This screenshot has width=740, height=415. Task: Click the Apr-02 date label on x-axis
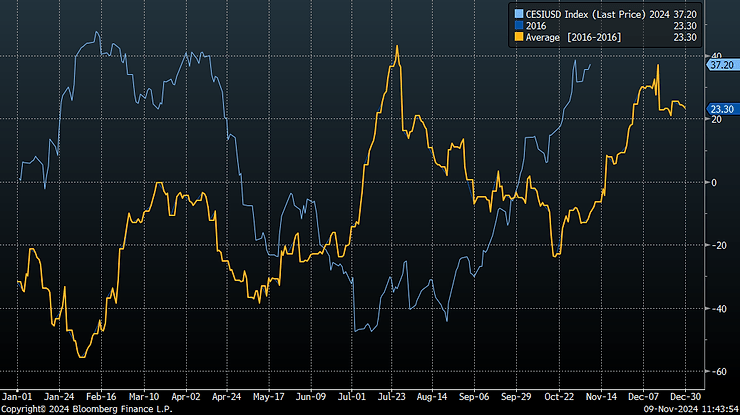[186, 395]
